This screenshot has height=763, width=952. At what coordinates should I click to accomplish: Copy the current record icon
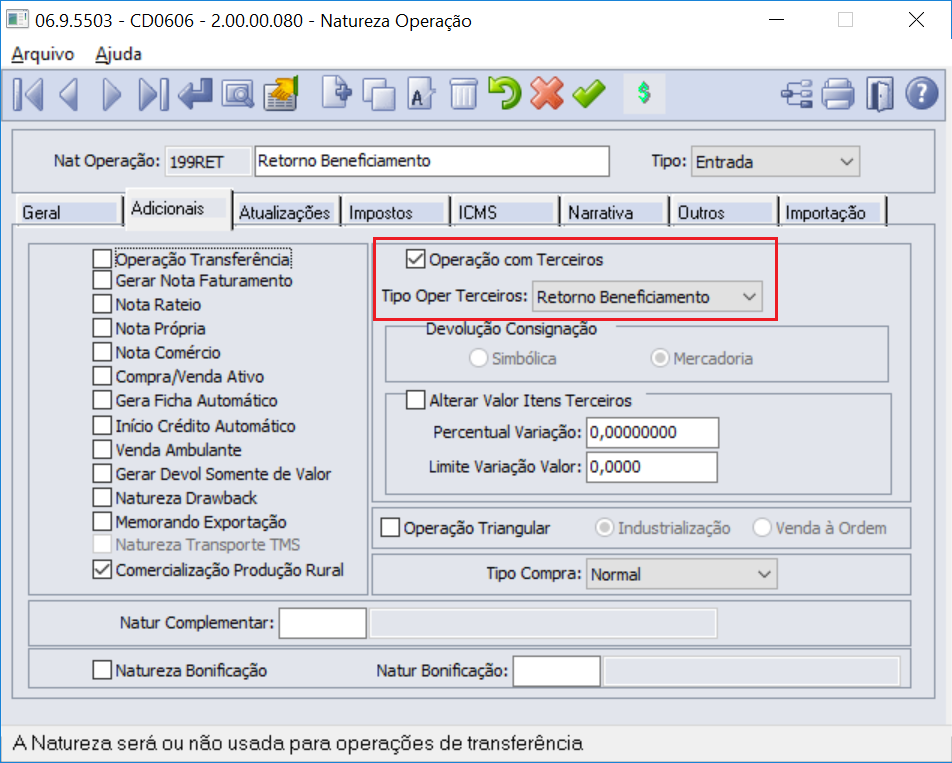379,94
